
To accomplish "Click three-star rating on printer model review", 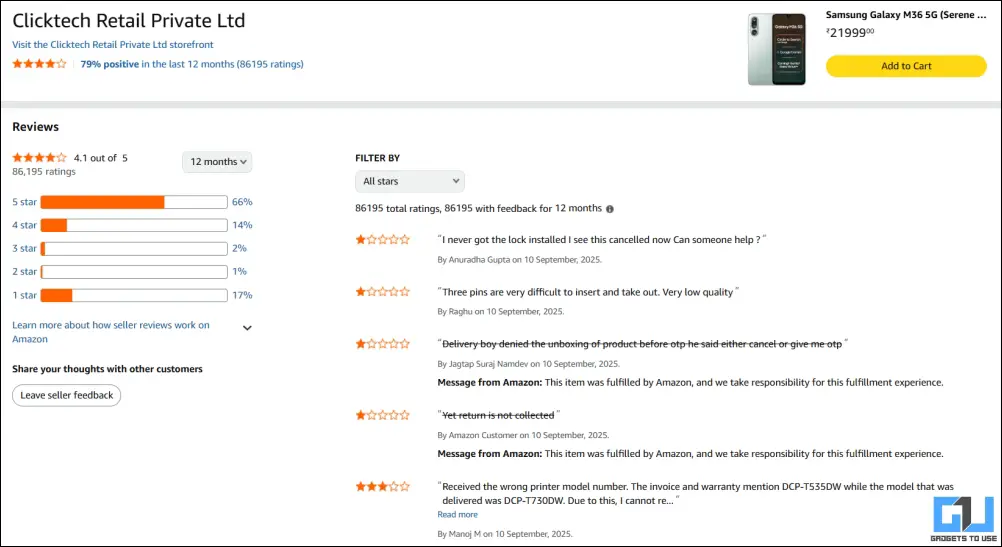I will pos(382,487).
